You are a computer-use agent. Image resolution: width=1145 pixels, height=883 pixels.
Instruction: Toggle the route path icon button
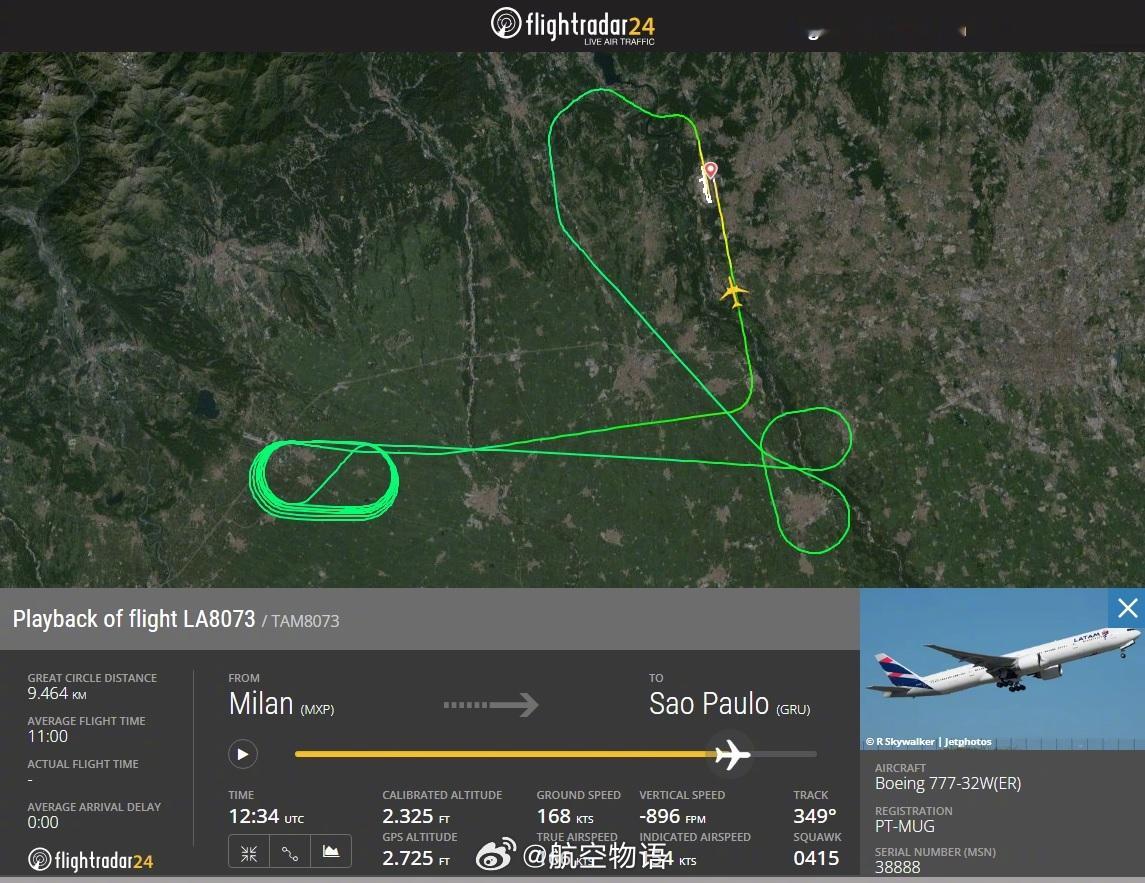(290, 852)
